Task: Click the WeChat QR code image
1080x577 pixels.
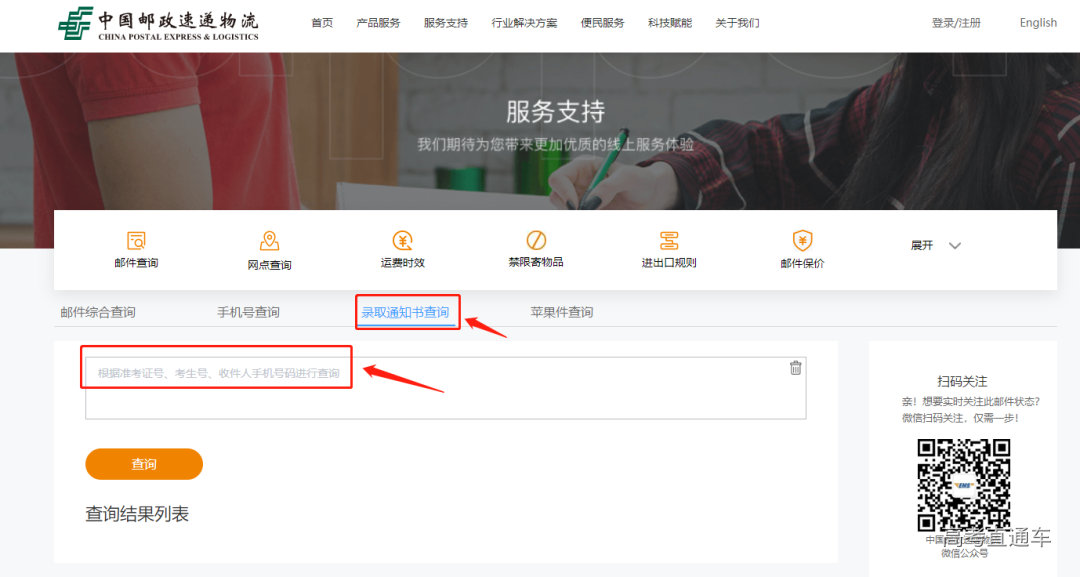Action: (x=963, y=485)
